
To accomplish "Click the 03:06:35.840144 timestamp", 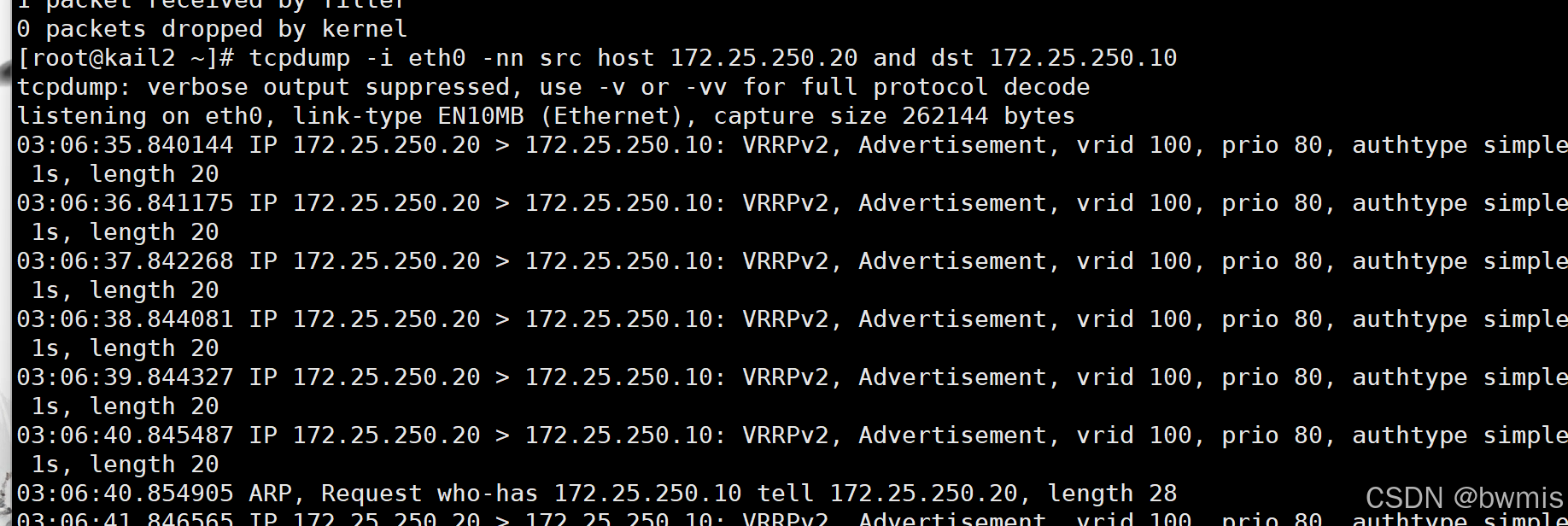I will coord(125,145).
